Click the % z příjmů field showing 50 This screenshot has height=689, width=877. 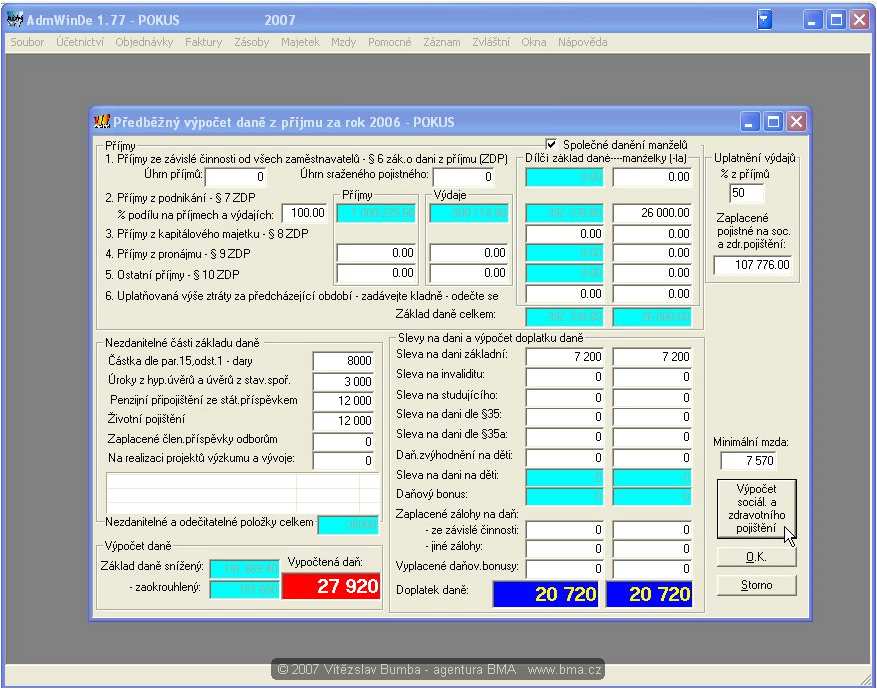click(x=747, y=193)
